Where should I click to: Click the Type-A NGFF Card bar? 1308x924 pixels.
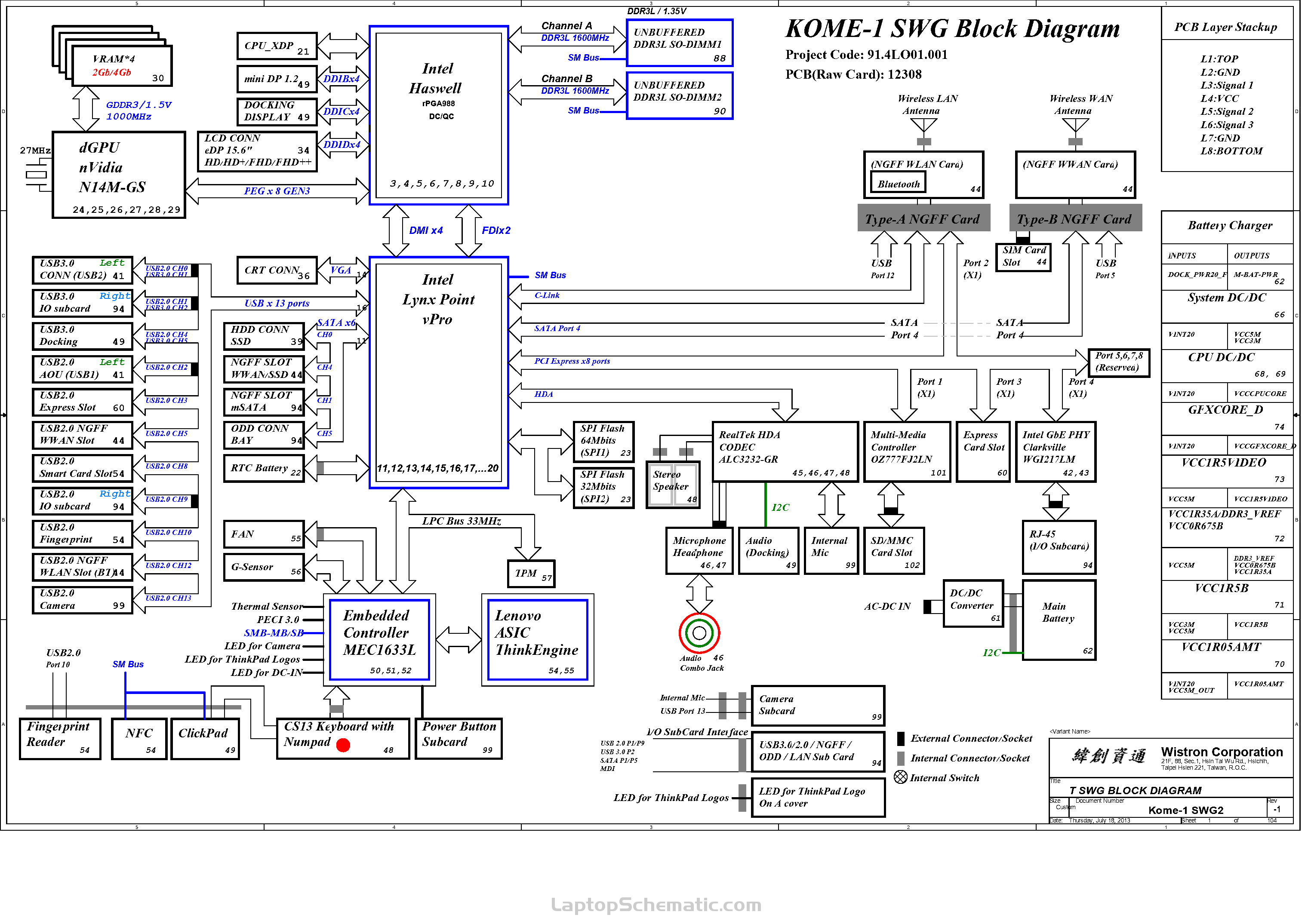coord(923,218)
